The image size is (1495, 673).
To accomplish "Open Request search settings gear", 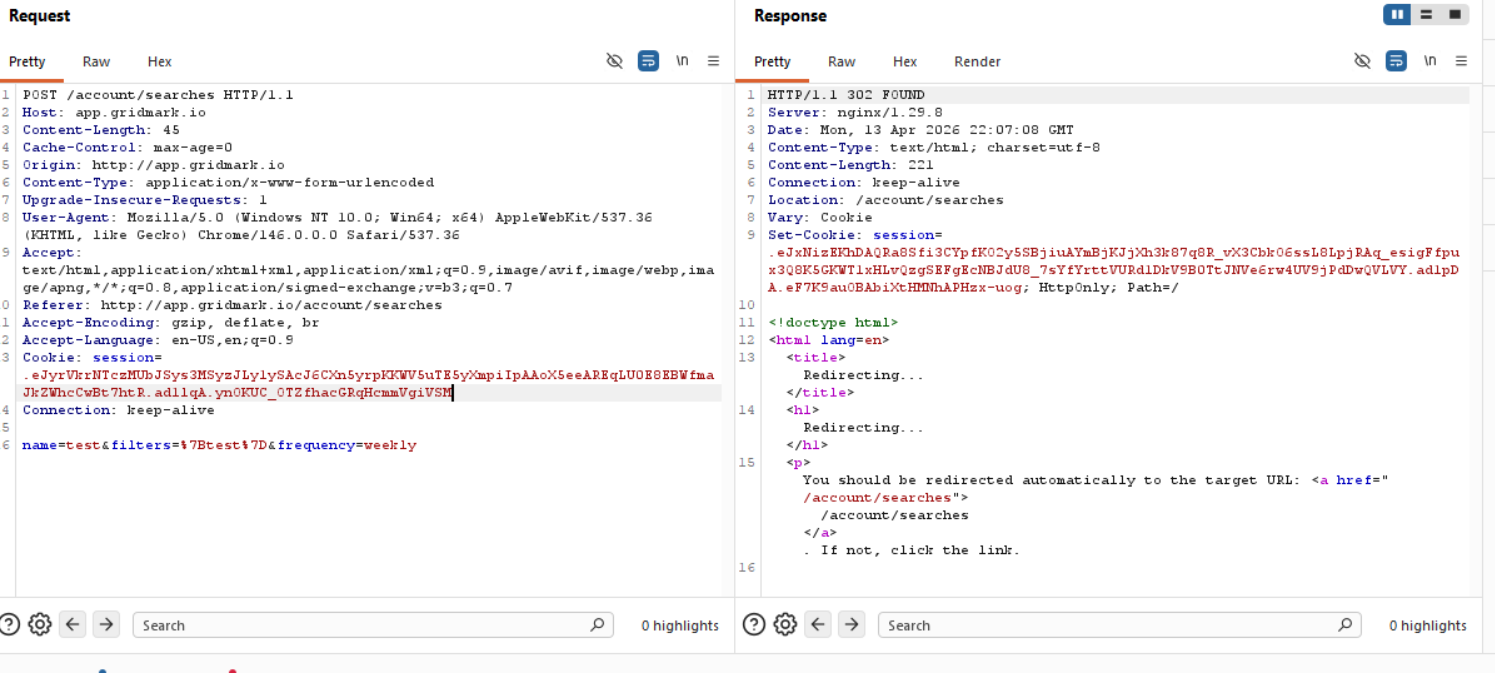I will pos(40,625).
